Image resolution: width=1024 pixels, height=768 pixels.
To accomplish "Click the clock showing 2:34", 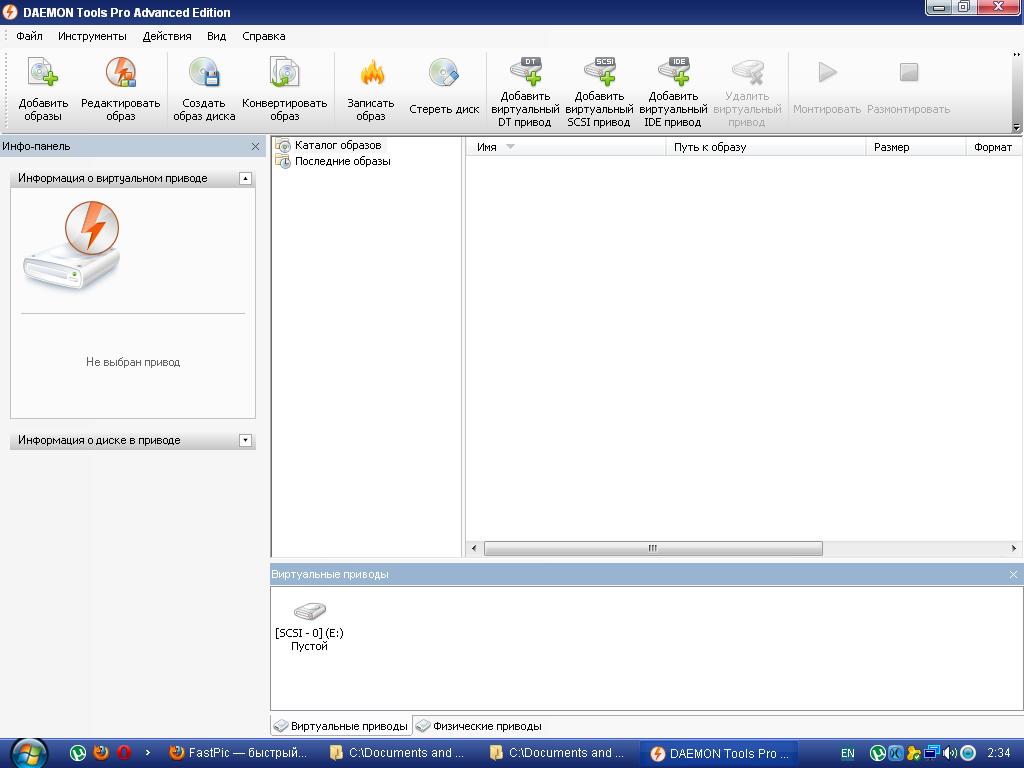I will point(999,753).
